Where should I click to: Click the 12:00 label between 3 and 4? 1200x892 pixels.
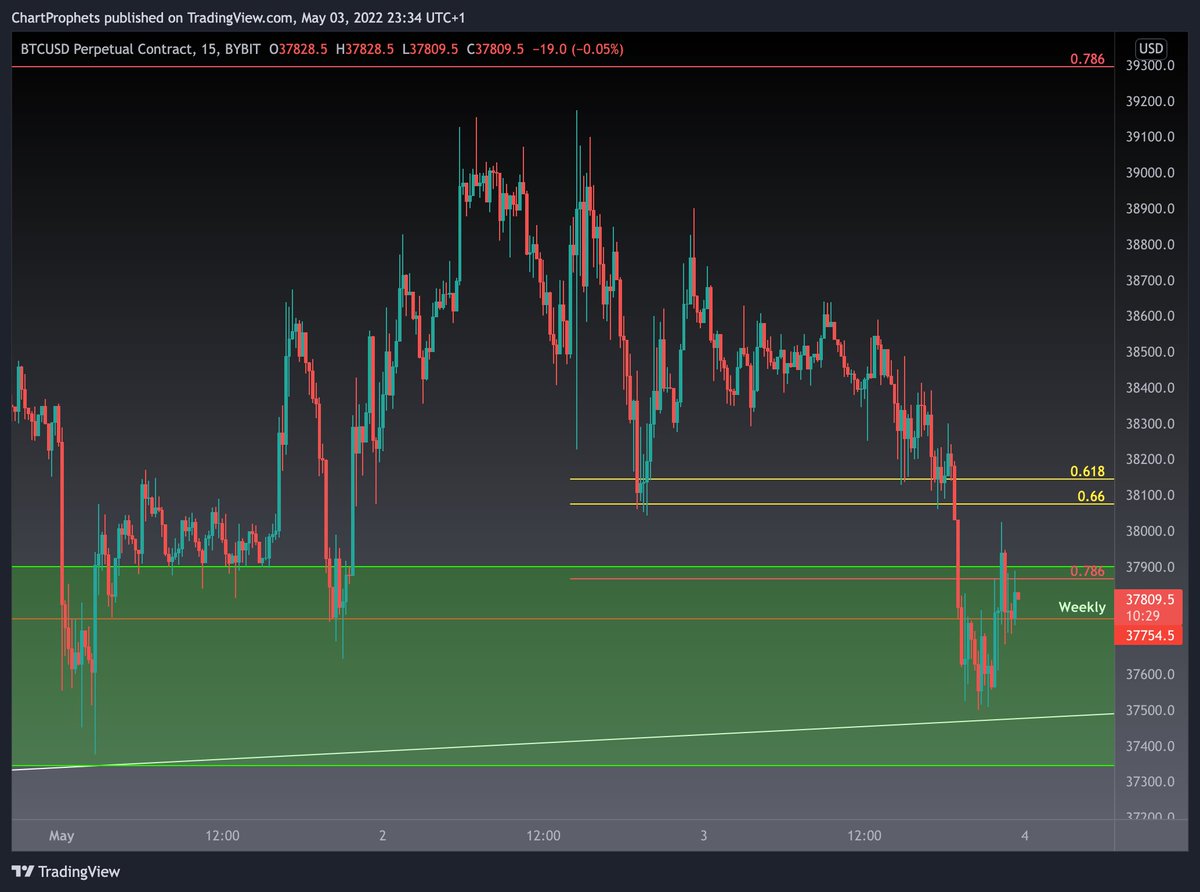pyautogui.click(x=864, y=836)
